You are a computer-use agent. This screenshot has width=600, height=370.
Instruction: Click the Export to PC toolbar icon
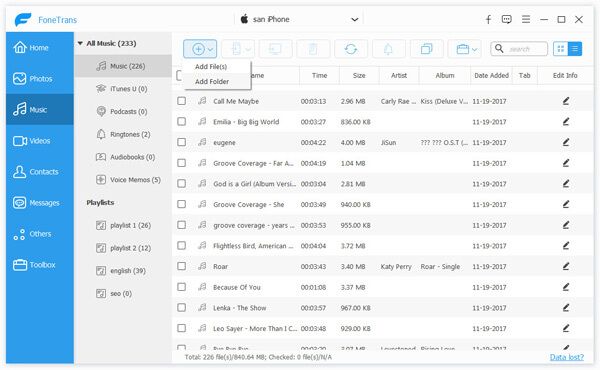point(276,49)
